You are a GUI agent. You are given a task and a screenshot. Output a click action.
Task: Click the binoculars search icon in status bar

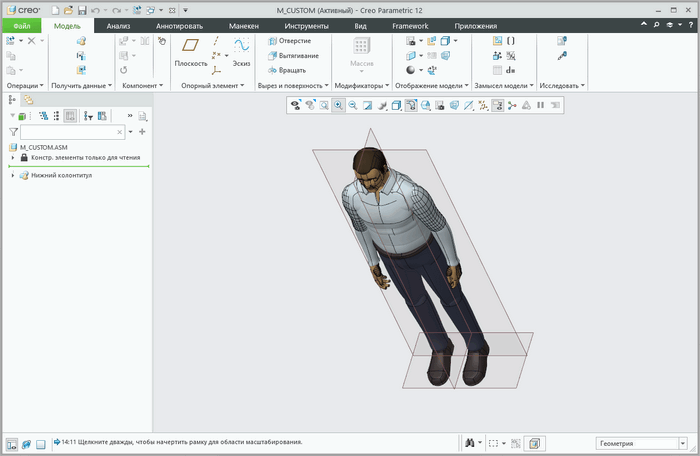[468, 443]
